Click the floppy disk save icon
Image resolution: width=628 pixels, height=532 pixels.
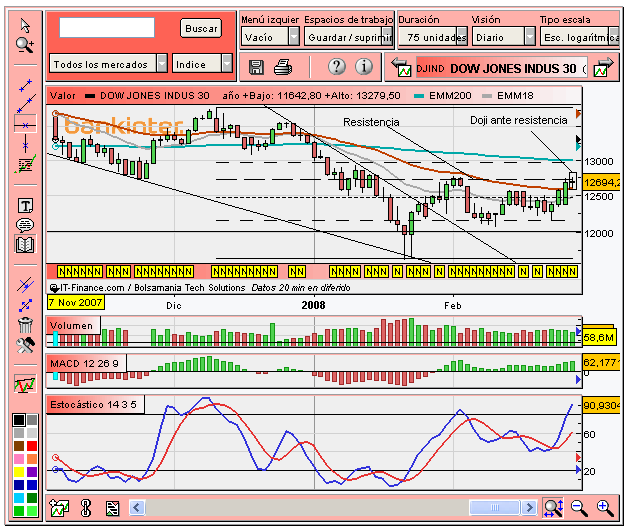pyautogui.click(x=256, y=67)
